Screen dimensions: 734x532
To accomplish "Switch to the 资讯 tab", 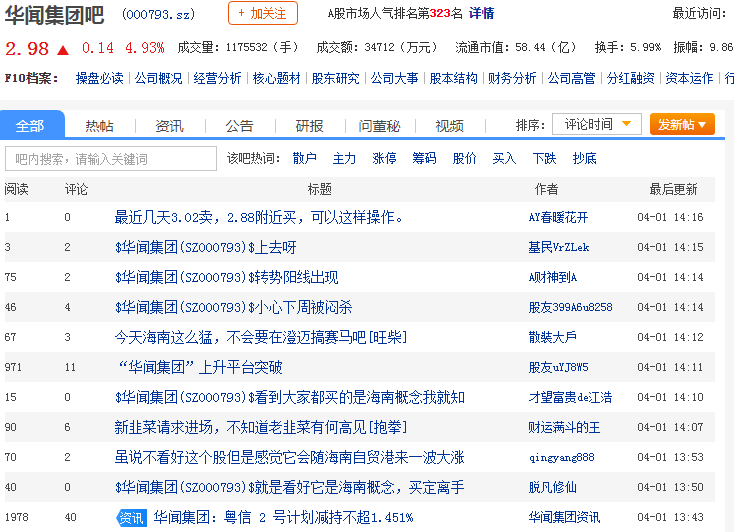I will tap(169, 126).
